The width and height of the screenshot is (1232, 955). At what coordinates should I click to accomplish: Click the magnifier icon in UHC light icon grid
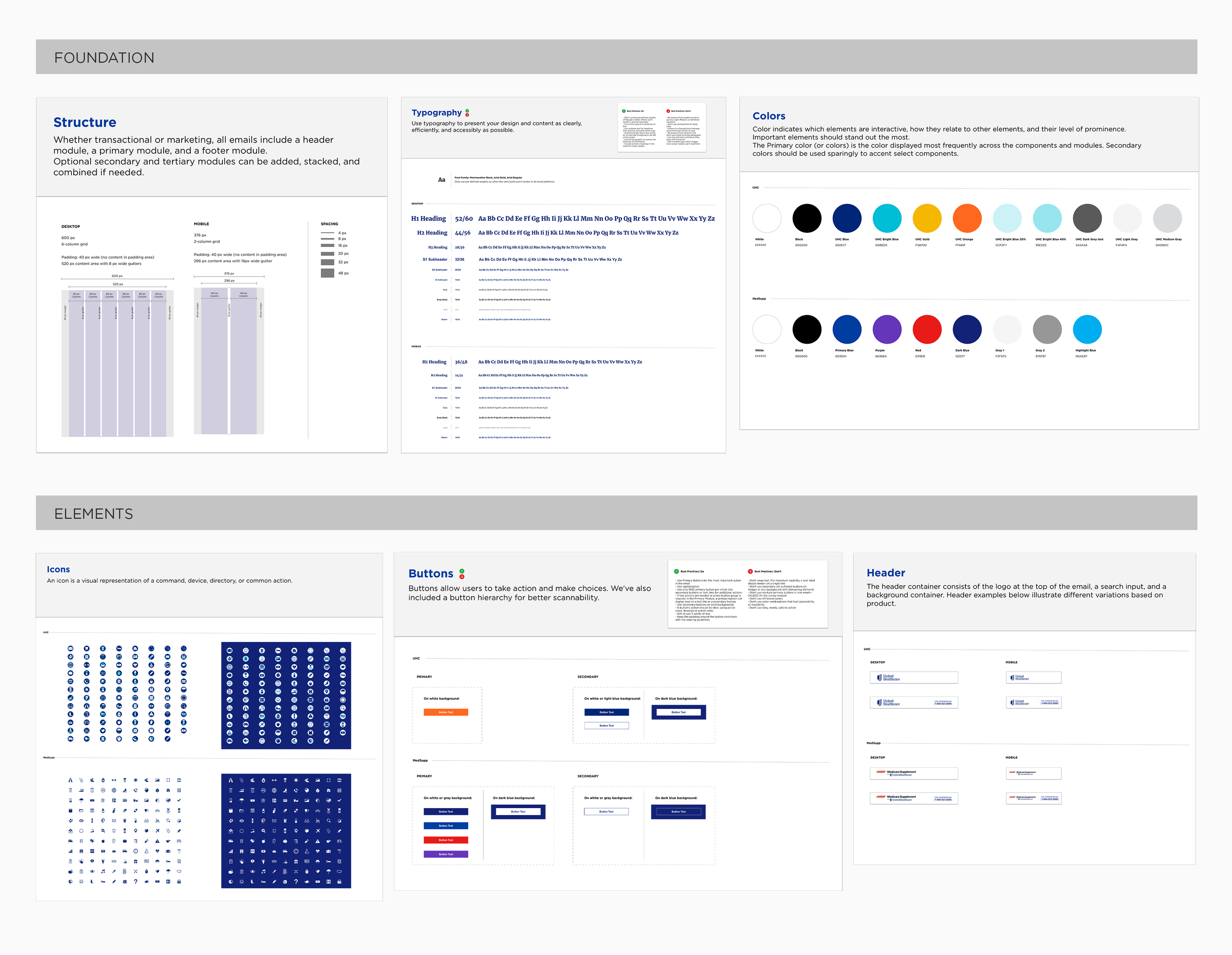tap(184, 706)
